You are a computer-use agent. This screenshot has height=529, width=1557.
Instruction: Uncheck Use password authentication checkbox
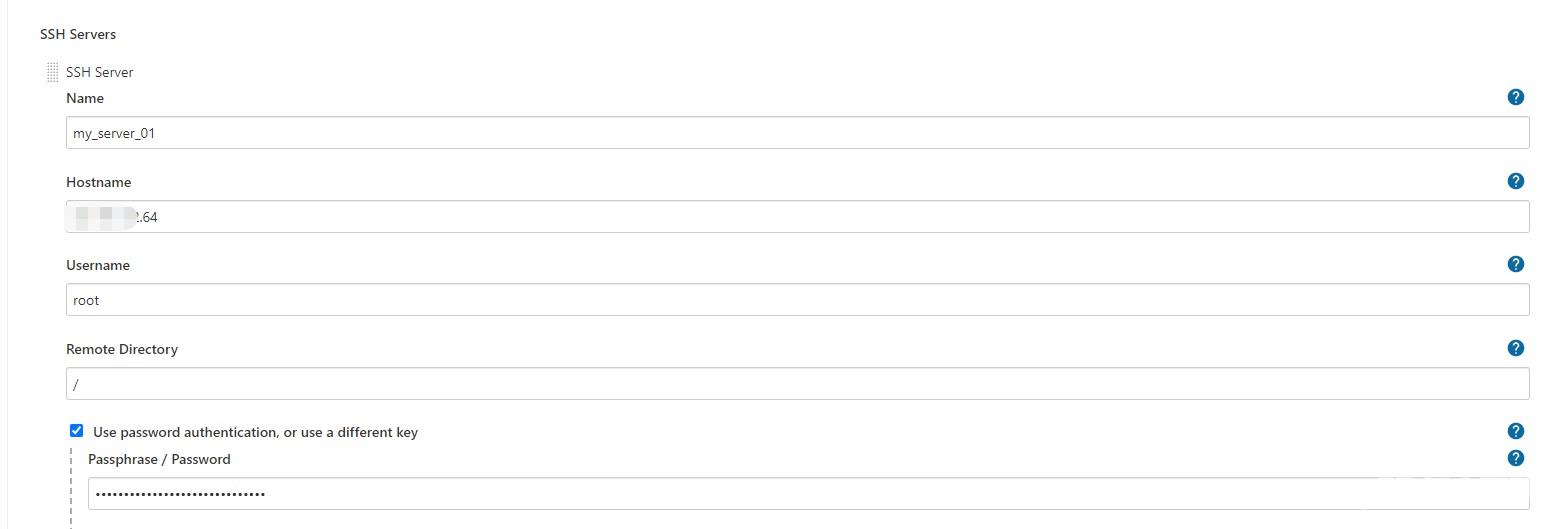coord(76,431)
